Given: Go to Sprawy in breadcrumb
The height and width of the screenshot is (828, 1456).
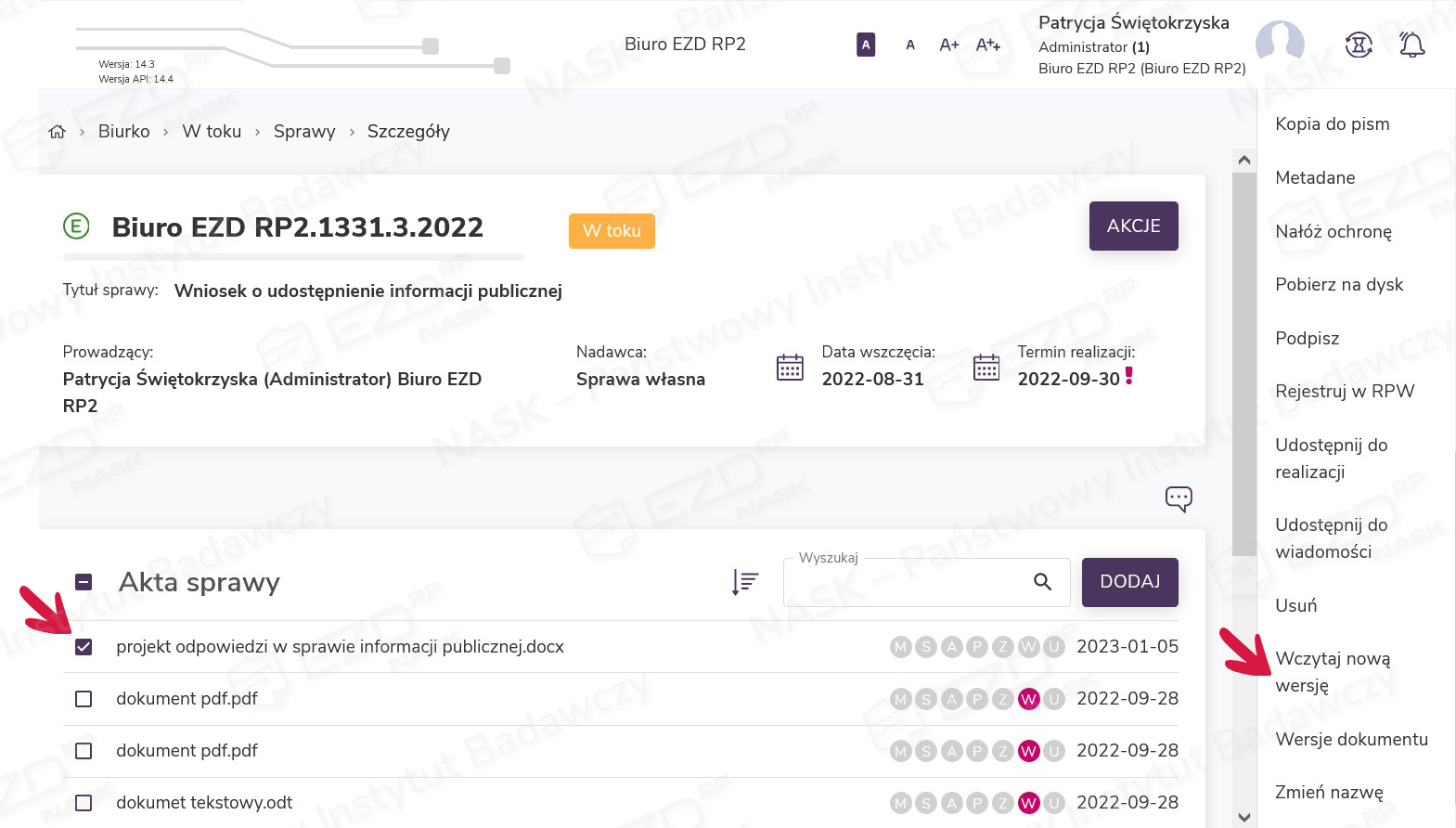Looking at the screenshot, I should [x=304, y=132].
